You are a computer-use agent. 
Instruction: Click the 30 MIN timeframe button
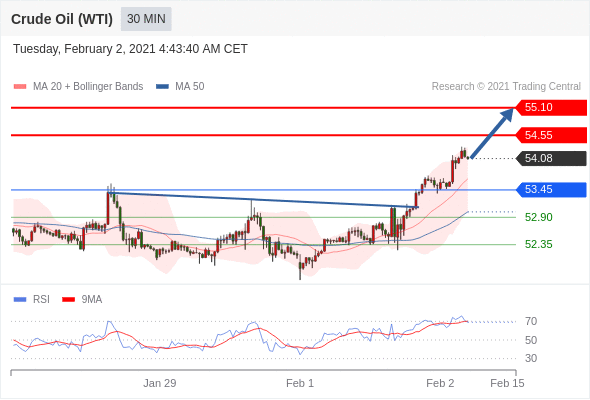(146, 19)
